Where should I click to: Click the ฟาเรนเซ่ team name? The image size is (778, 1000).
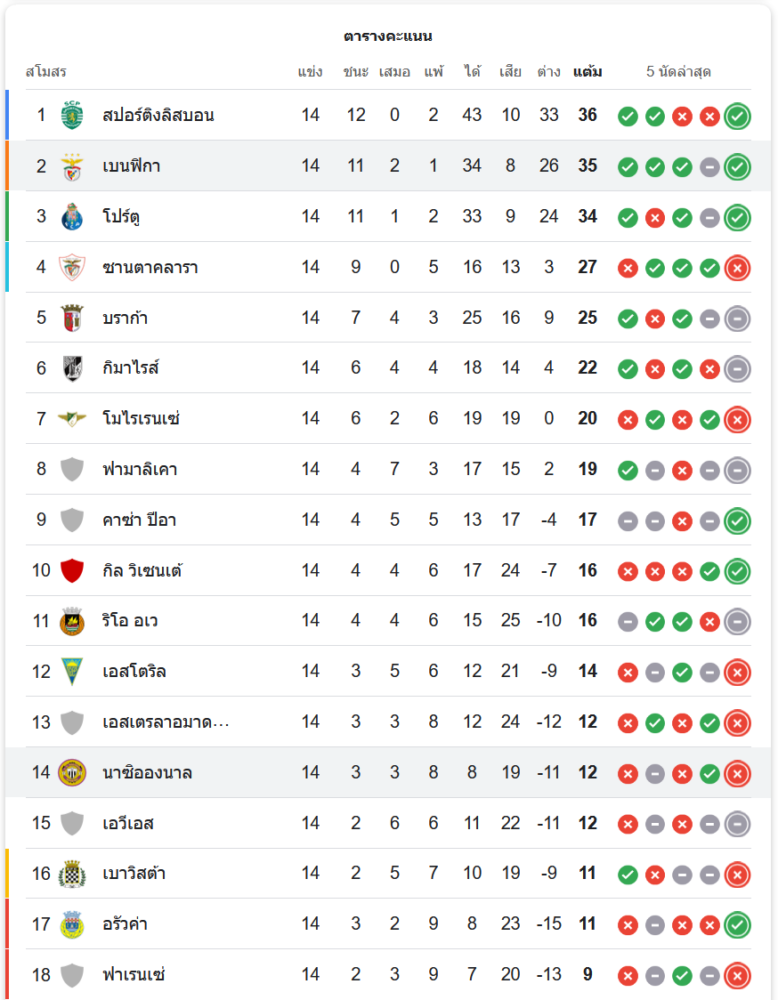click(x=133, y=975)
